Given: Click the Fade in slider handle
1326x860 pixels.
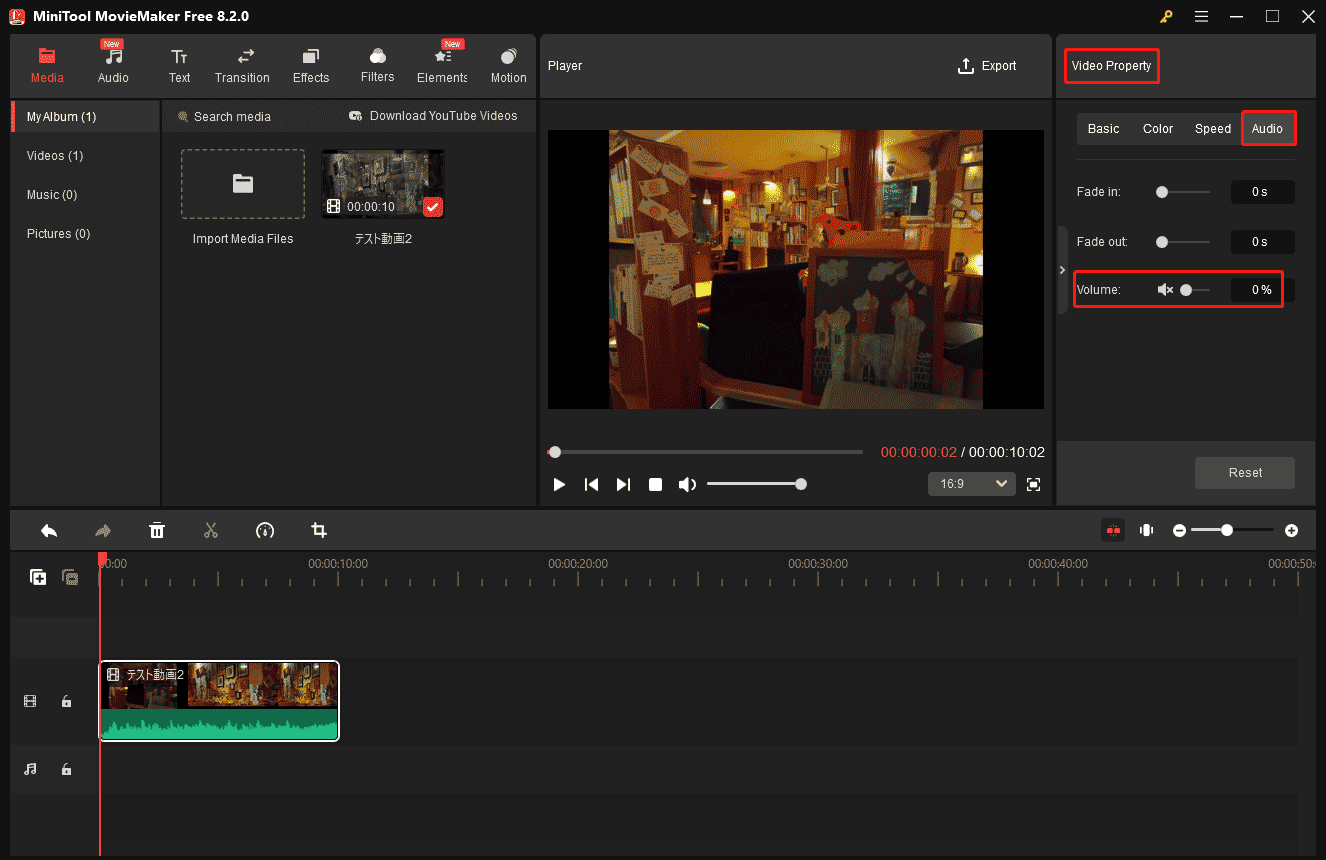Looking at the screenshot, I should (x=1162, y=192).
